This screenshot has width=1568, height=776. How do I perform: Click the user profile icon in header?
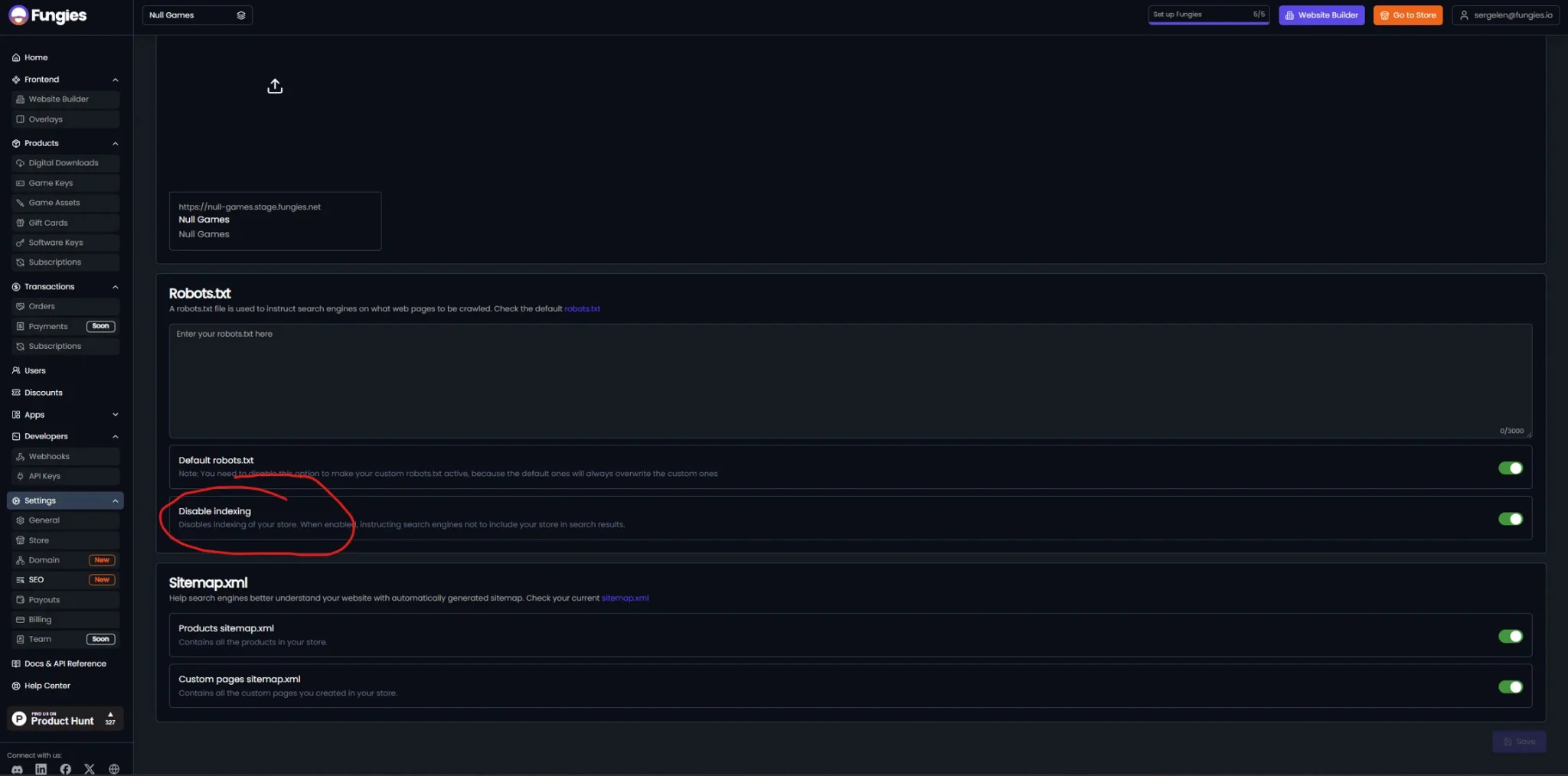point(1464,15)
